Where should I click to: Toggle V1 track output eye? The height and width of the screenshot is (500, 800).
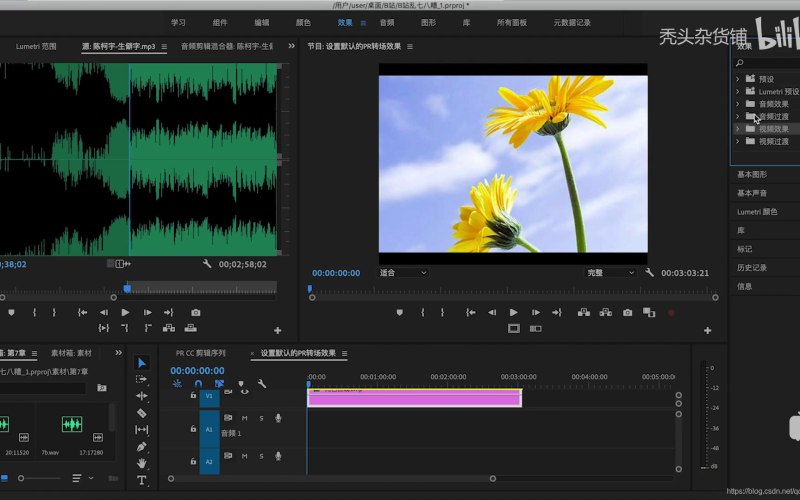(245, 392)
